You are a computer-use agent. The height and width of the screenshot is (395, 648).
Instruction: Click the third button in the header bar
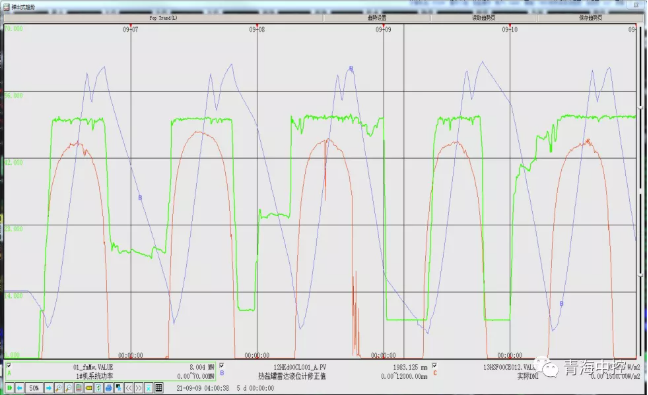point(484,18)
